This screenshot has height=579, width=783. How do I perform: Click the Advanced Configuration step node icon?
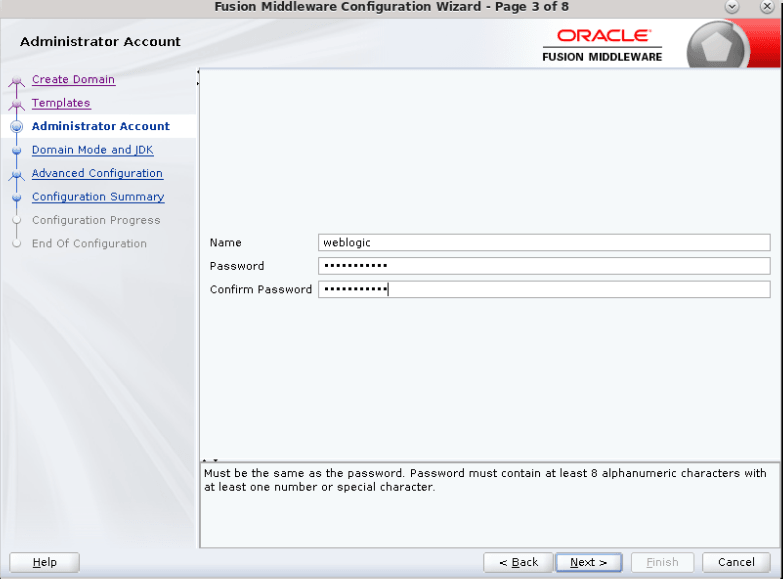(x=16, y=174)
